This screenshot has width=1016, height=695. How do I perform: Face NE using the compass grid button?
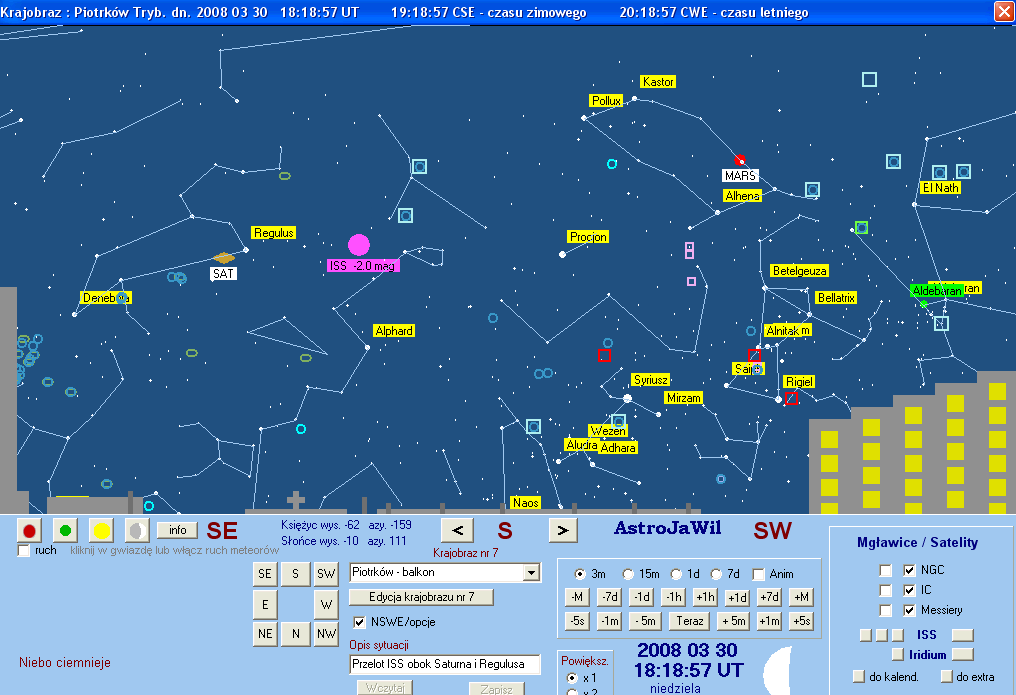(265, 633)
